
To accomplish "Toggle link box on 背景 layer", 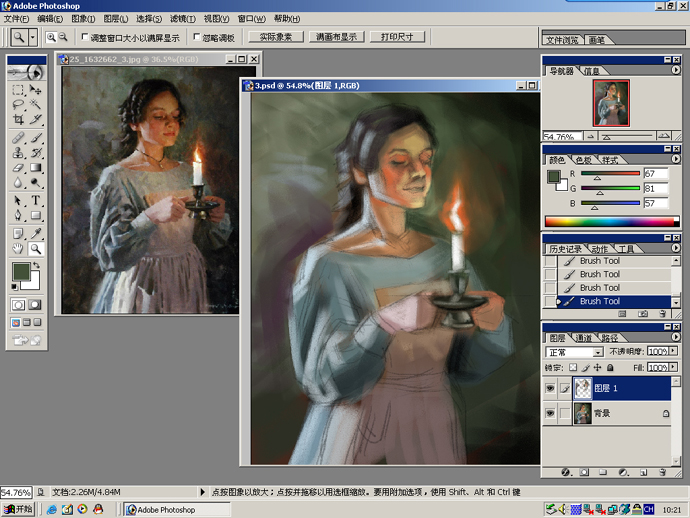I will [x=565, y=413].
